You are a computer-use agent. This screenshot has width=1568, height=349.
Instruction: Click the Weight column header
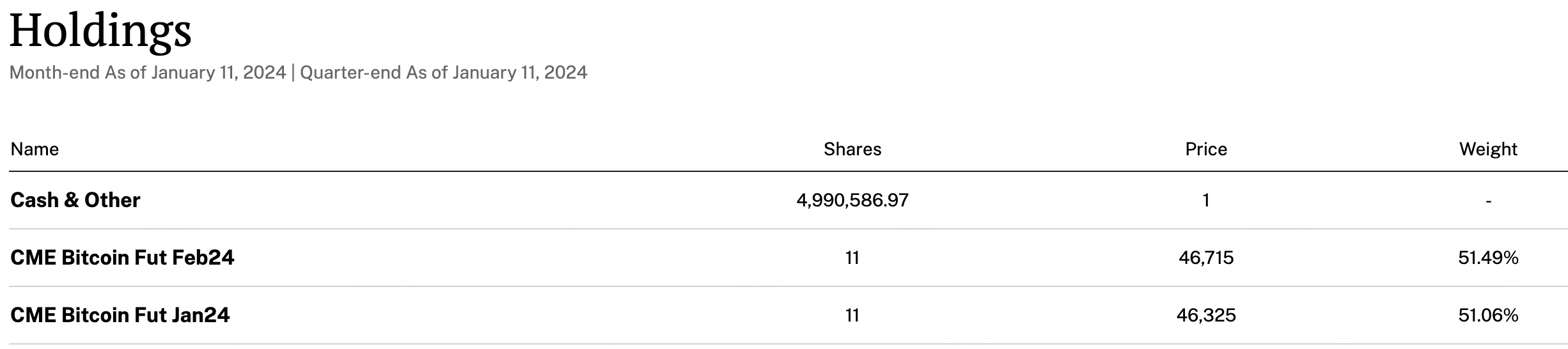pos(1488,149)
